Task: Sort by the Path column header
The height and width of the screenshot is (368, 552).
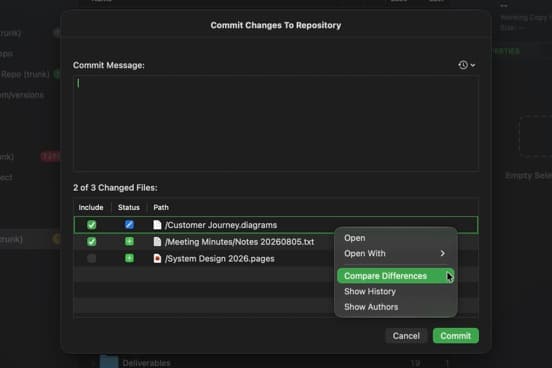Action: tap(161, 207)
